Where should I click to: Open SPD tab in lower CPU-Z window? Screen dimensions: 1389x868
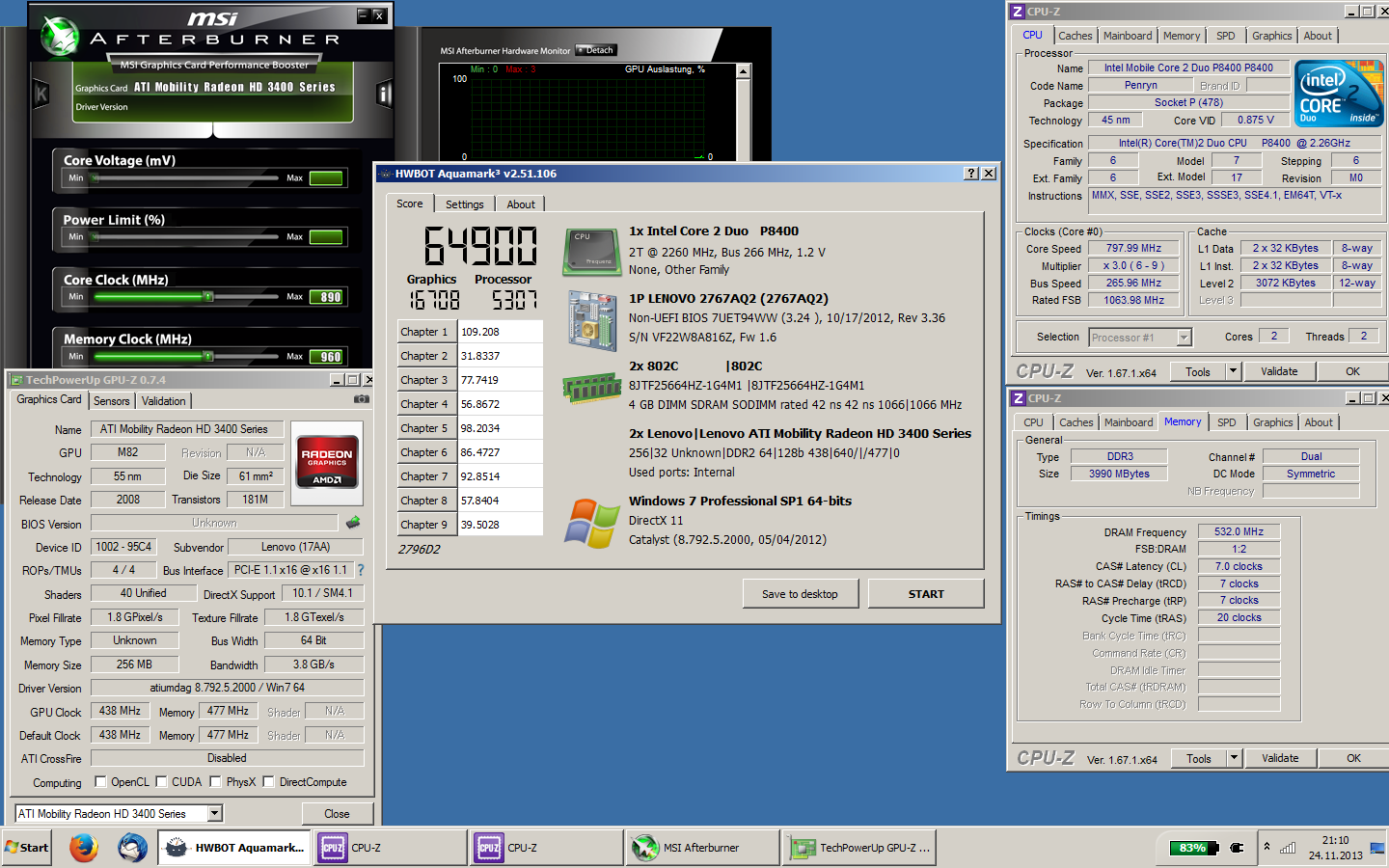pos(1227,422)
